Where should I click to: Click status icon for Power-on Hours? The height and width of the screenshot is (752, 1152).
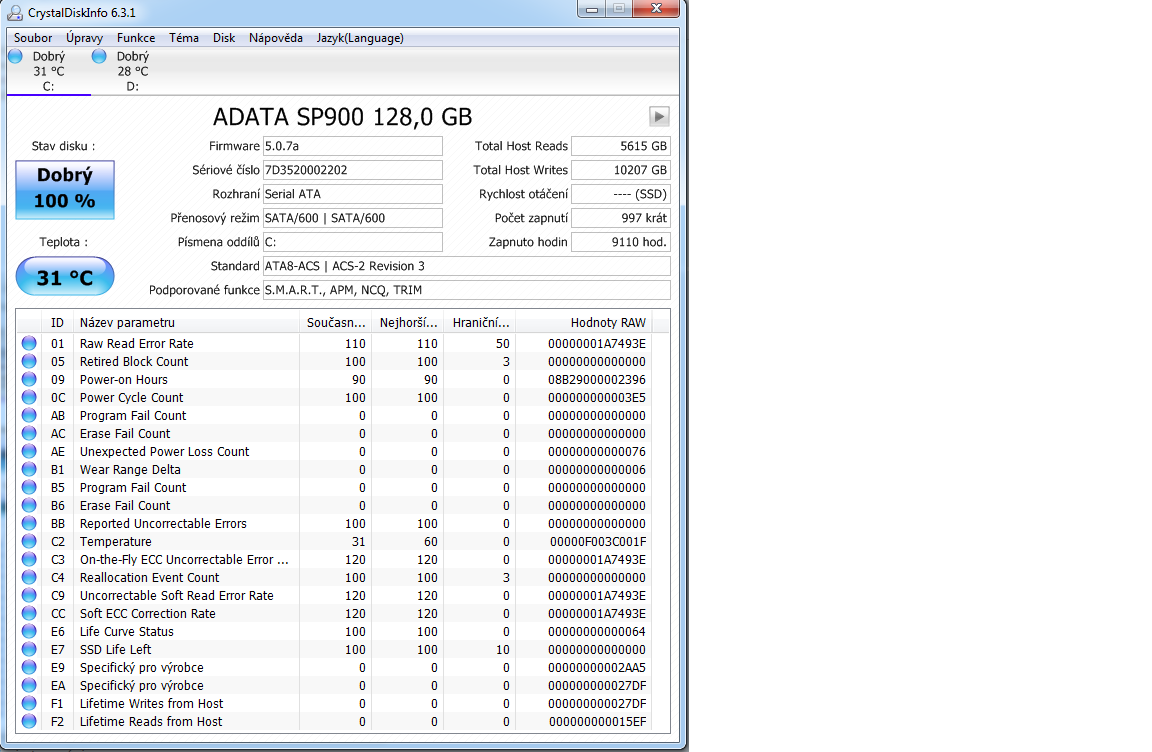(x=29, y=380)
